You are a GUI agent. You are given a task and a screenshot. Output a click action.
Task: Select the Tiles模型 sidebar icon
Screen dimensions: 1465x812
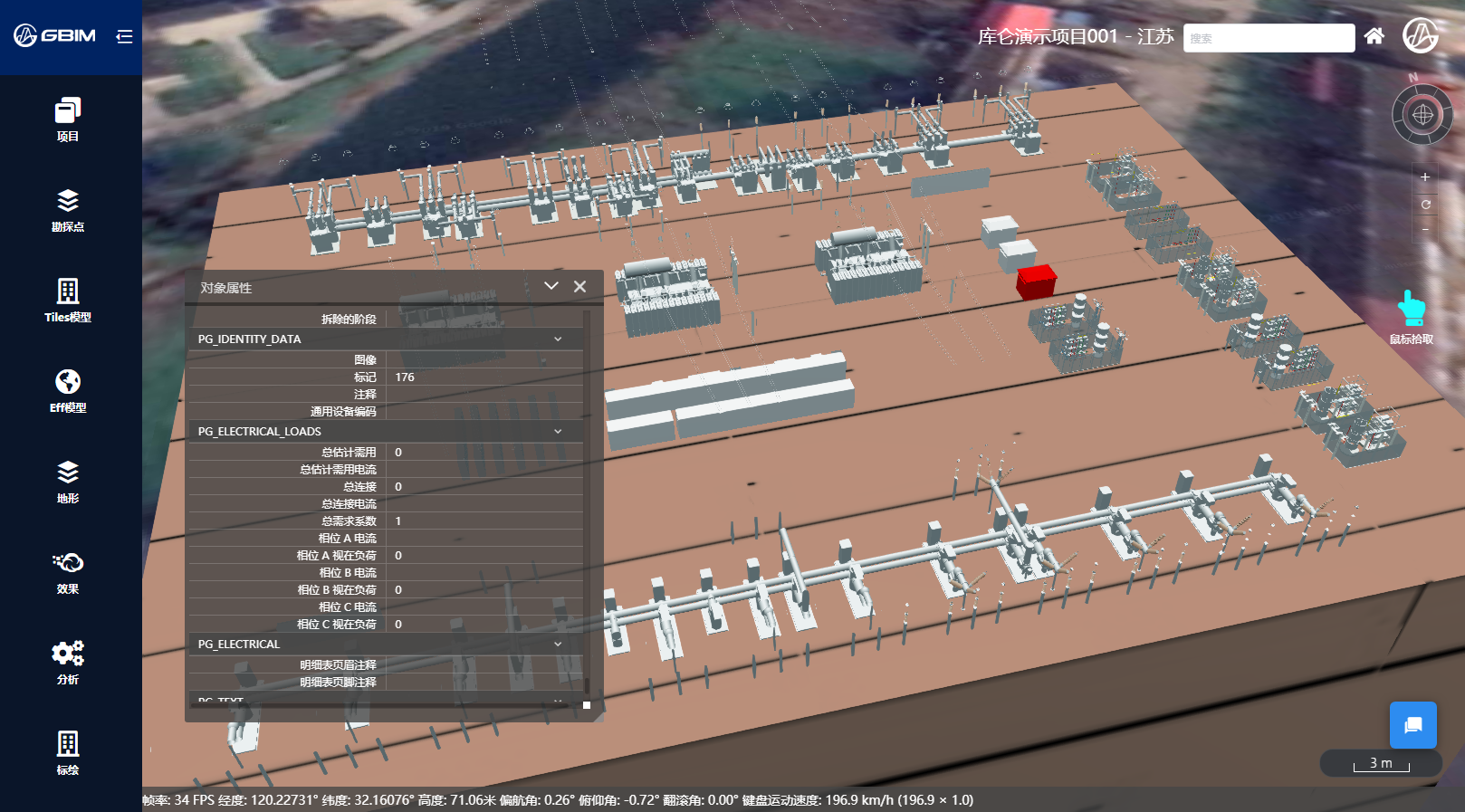[68, 301]
